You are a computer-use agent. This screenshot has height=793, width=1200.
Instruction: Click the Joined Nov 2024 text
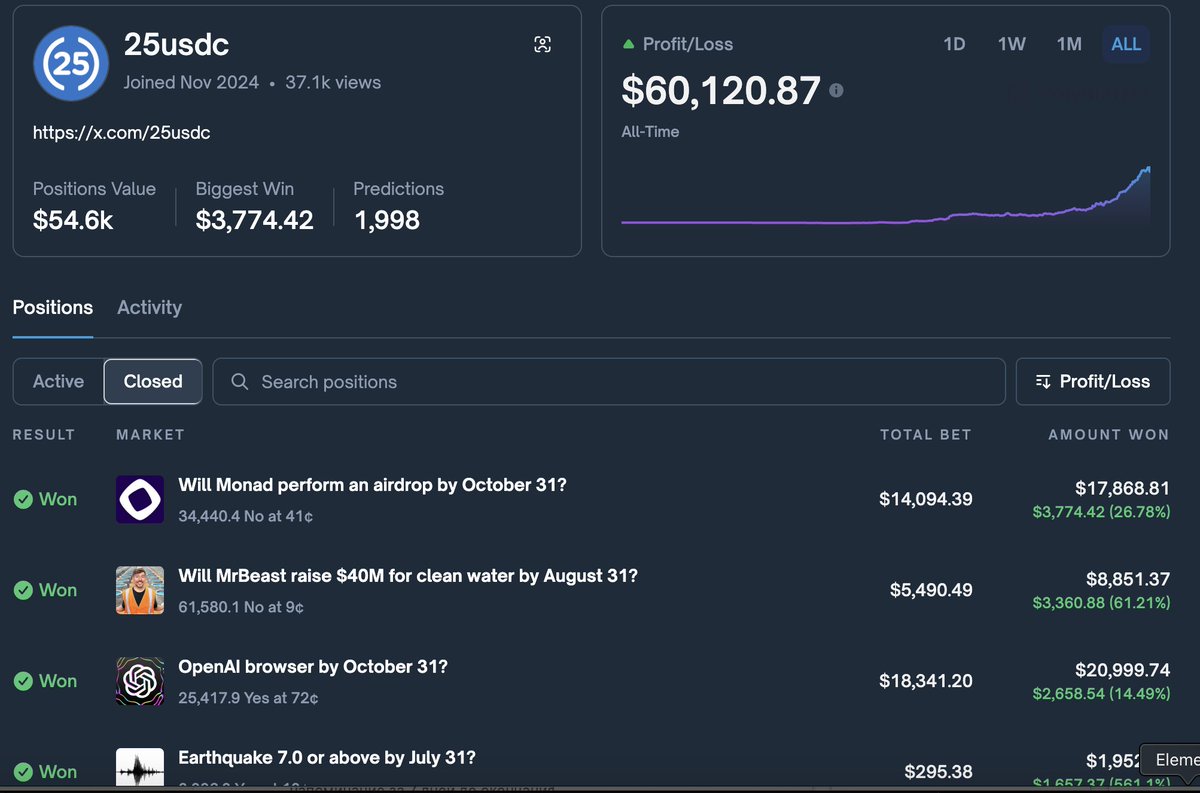[x=191, y=83]
